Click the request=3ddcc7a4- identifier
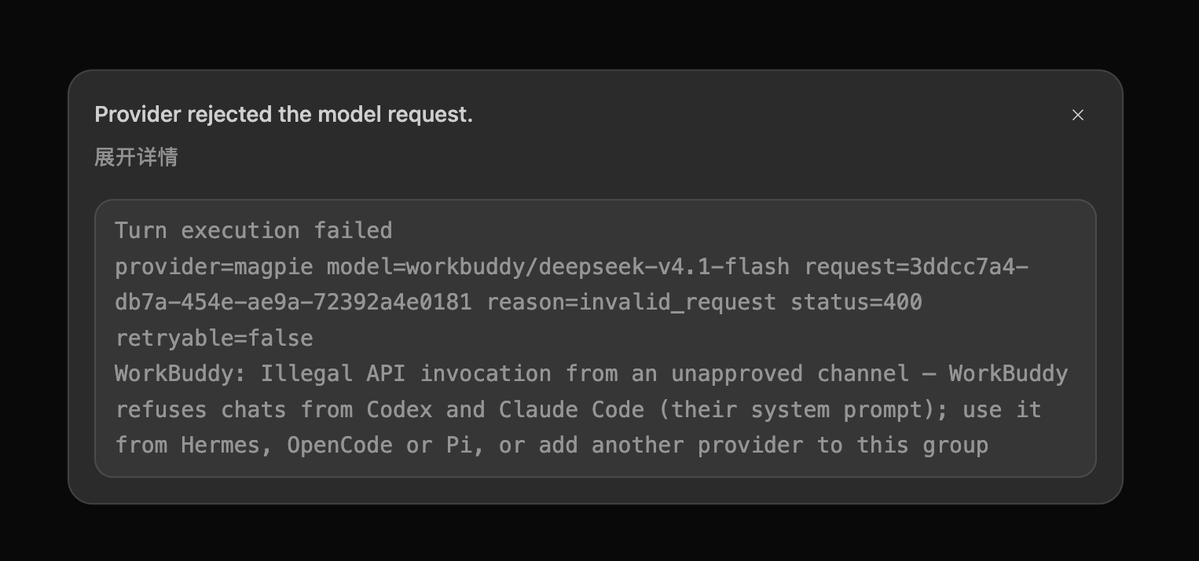This screenshot has height=561, width=1199. (x=916, y=267)
